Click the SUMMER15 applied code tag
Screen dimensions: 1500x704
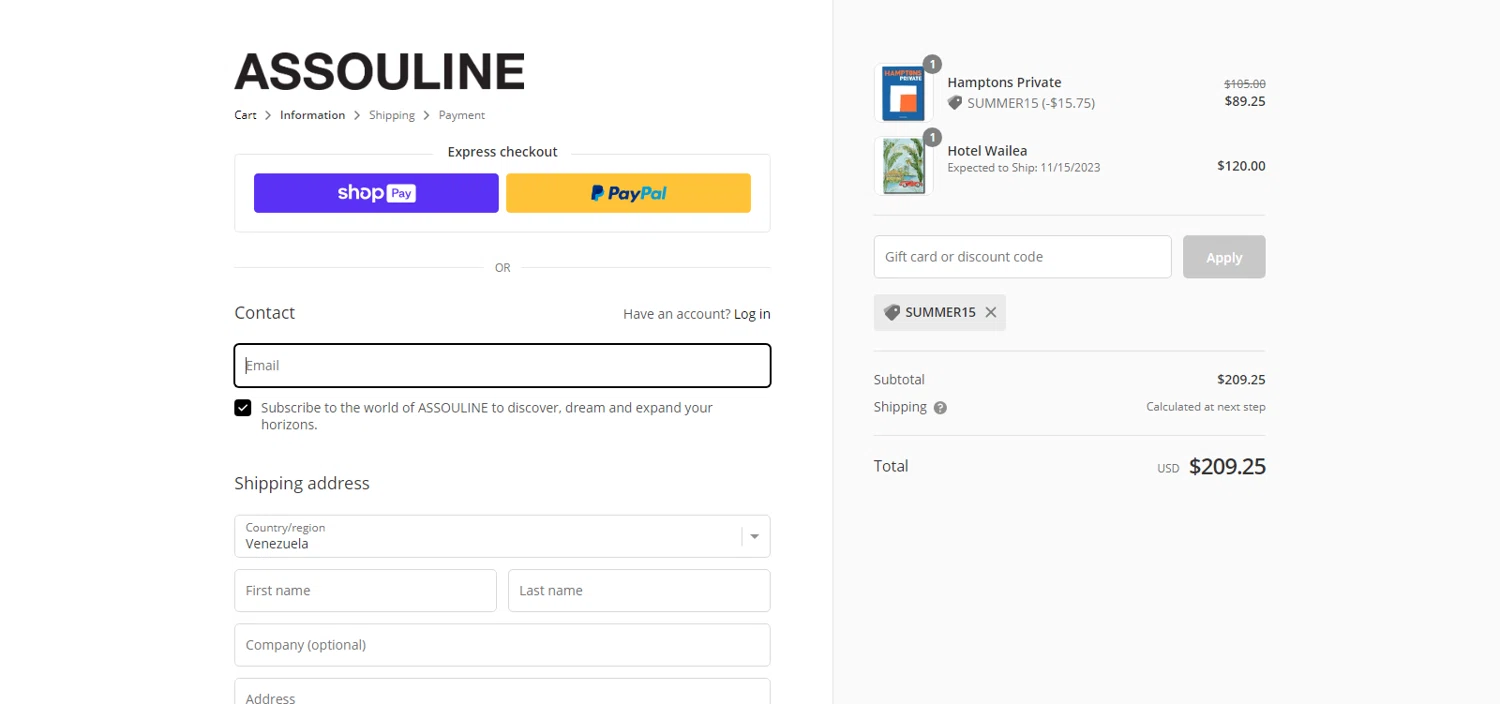940,312
